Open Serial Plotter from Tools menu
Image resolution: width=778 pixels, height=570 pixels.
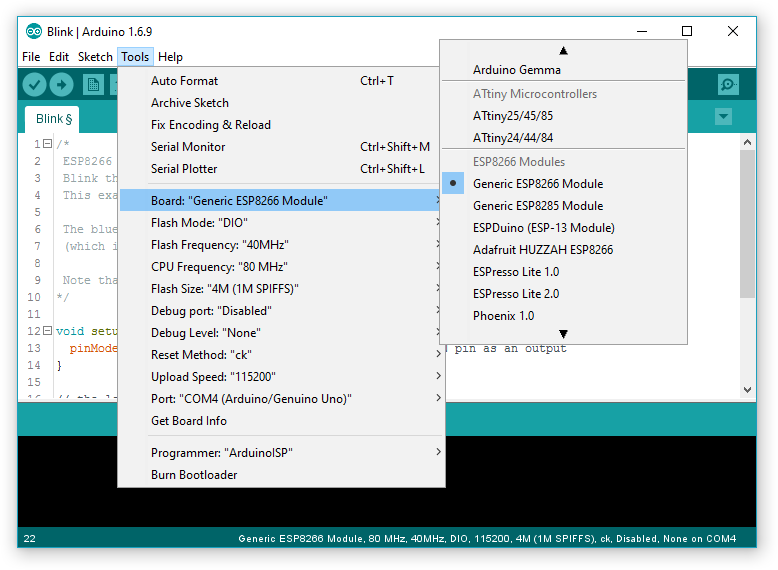pyautogui.click(x=281, y=169)
